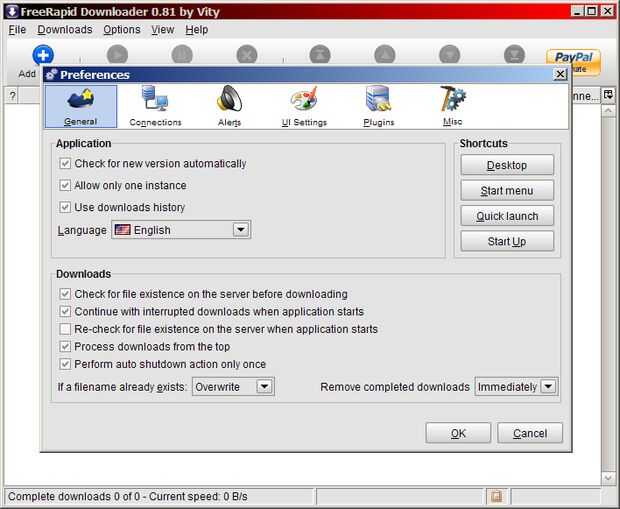Uncheck Check for new version automatically

click(65, 163)
